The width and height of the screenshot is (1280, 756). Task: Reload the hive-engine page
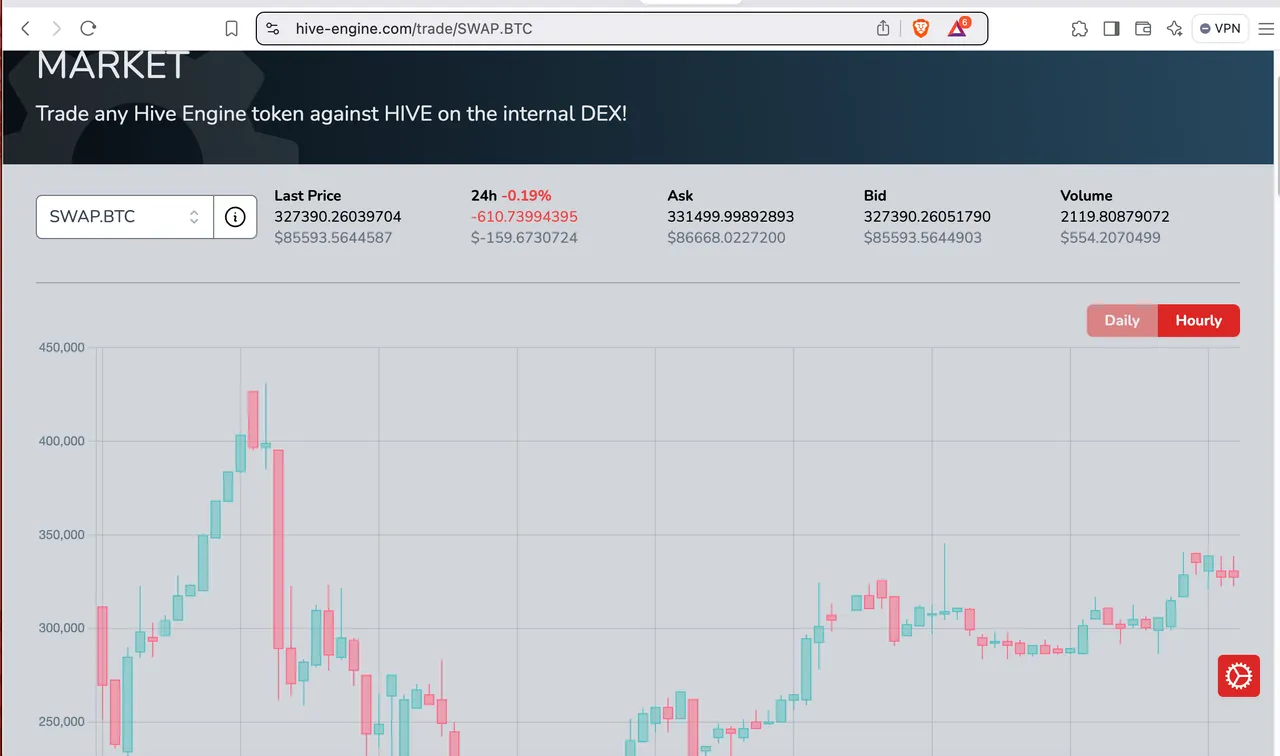(x=88, y=29)
